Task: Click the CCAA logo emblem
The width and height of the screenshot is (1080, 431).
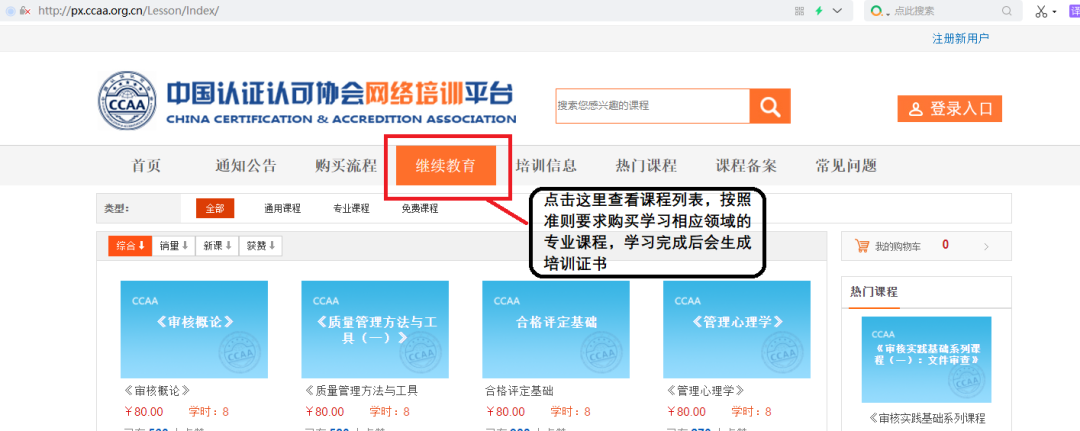Action: click(x=127, y=101)
